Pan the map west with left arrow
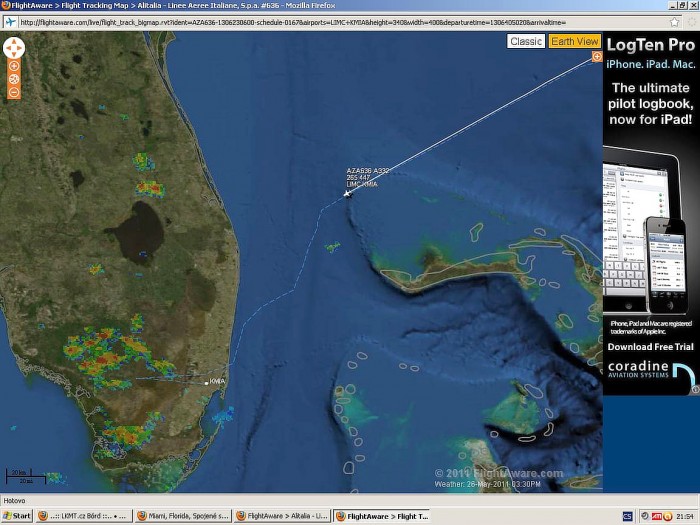This screenshot has width=700, height=525. [8, 48]
